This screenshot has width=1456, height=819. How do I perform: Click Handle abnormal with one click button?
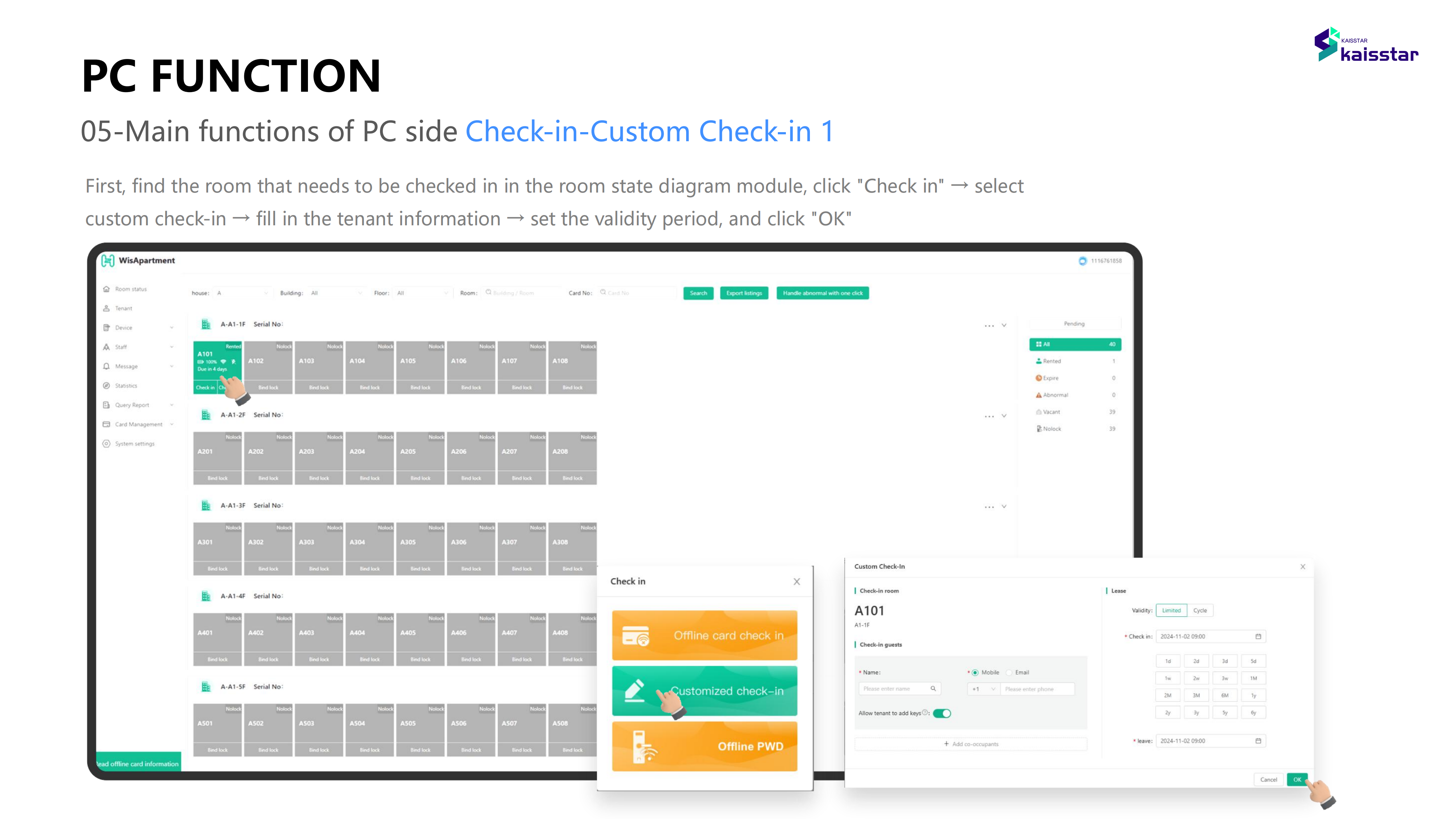pyautogui.click(x=822, y=293)
